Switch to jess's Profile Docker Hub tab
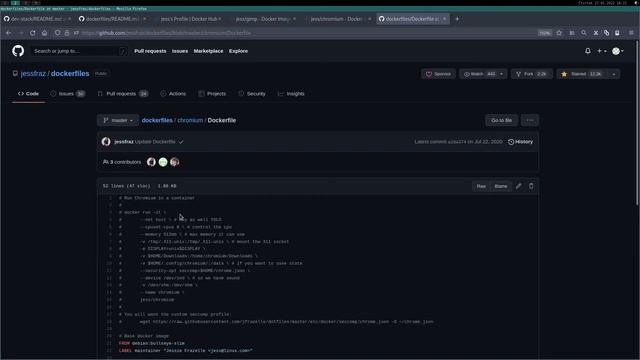The image size is (640, 360). [190, 19]
